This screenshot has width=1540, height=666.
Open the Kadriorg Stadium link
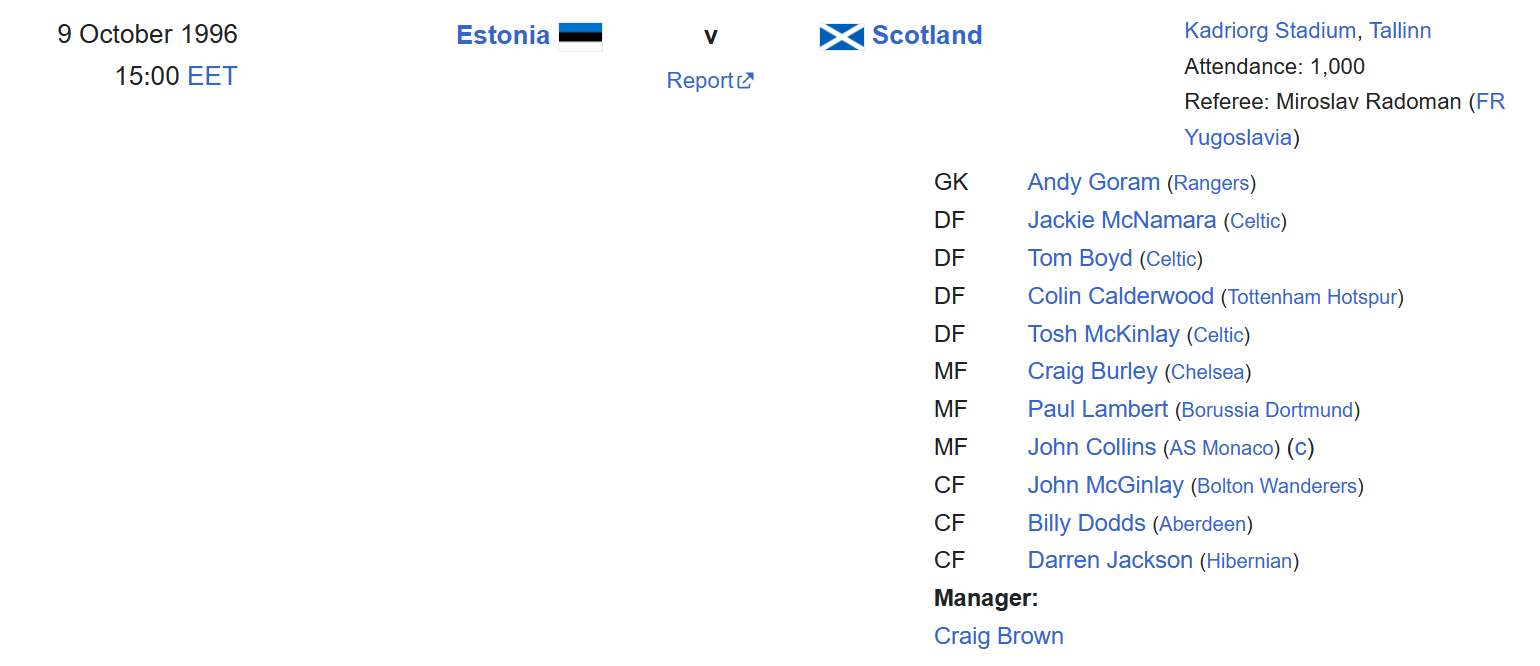1269,31
